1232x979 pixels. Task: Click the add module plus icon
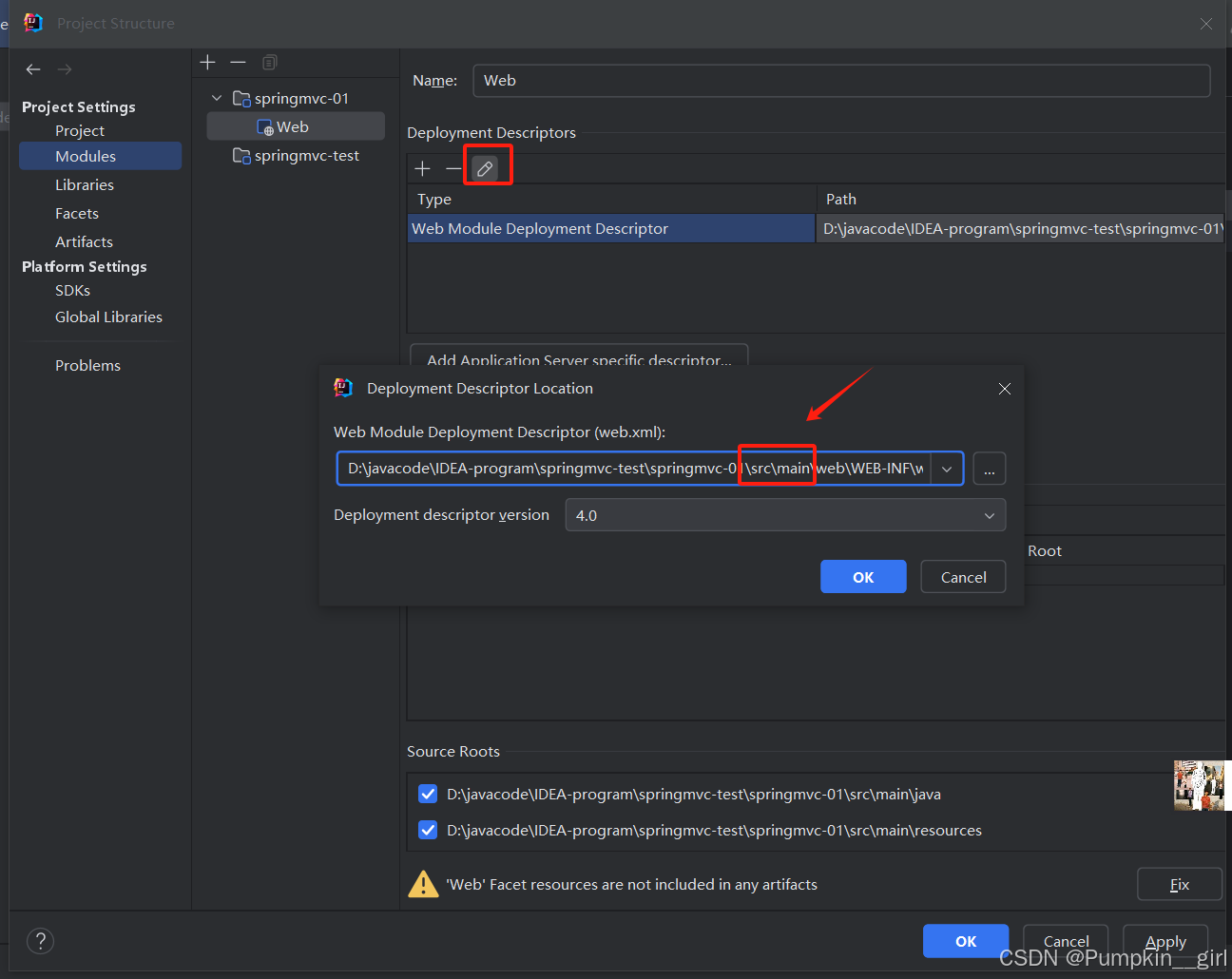(208, 63)
